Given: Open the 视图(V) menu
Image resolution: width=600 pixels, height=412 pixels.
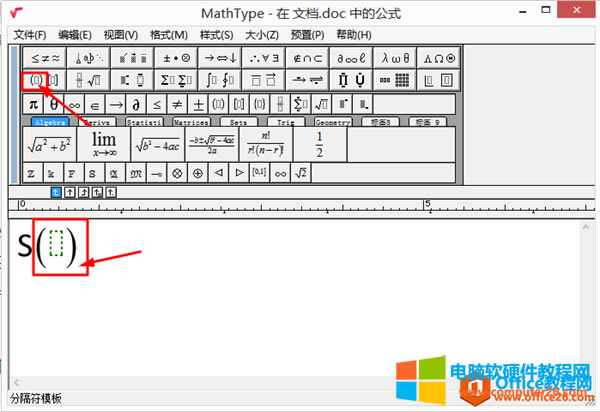Looking at the screenshot, I should coord(121,35).
